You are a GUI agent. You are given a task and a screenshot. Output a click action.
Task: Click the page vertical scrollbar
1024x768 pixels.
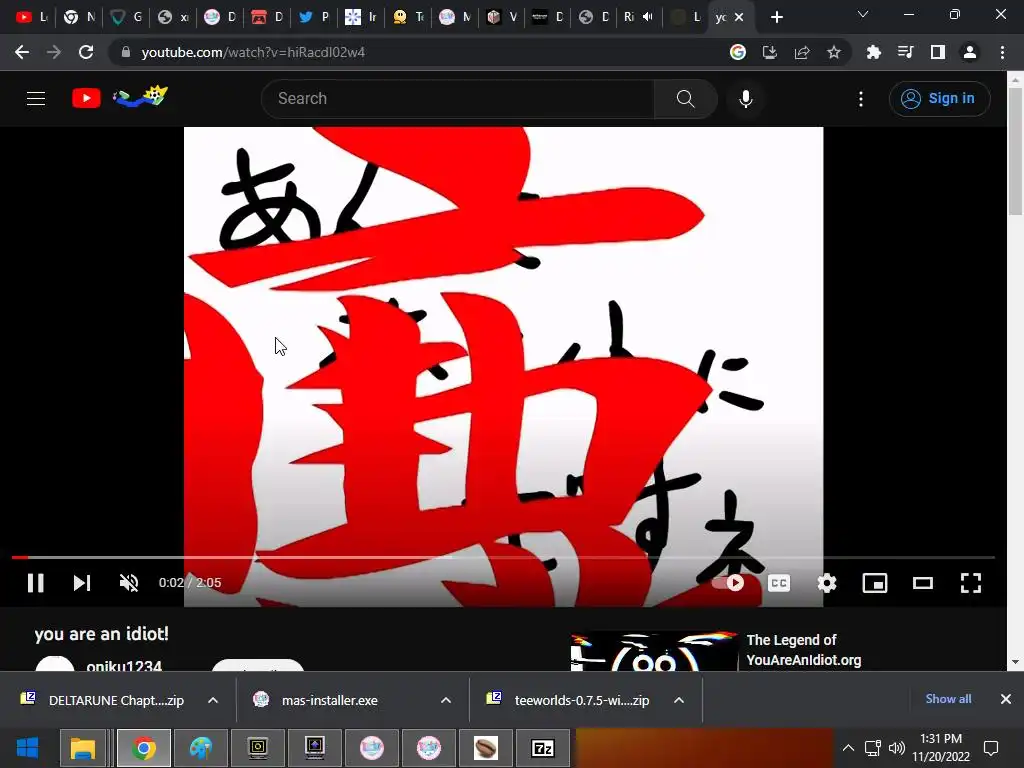coord(1015,151)
